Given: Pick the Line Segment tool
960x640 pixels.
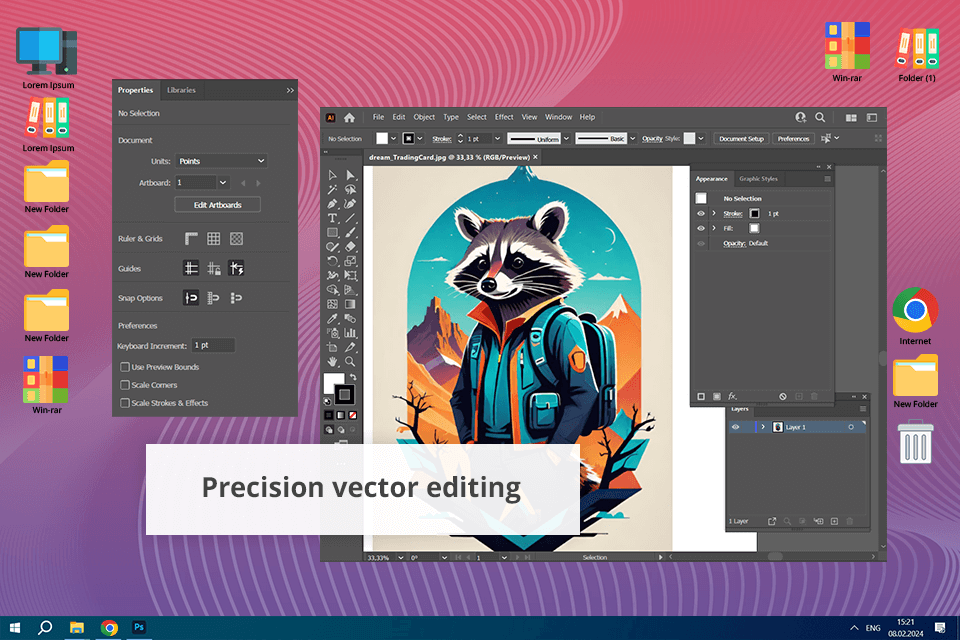Looking at the screenshot, I should pyautogui.click(x=350, y=218).
